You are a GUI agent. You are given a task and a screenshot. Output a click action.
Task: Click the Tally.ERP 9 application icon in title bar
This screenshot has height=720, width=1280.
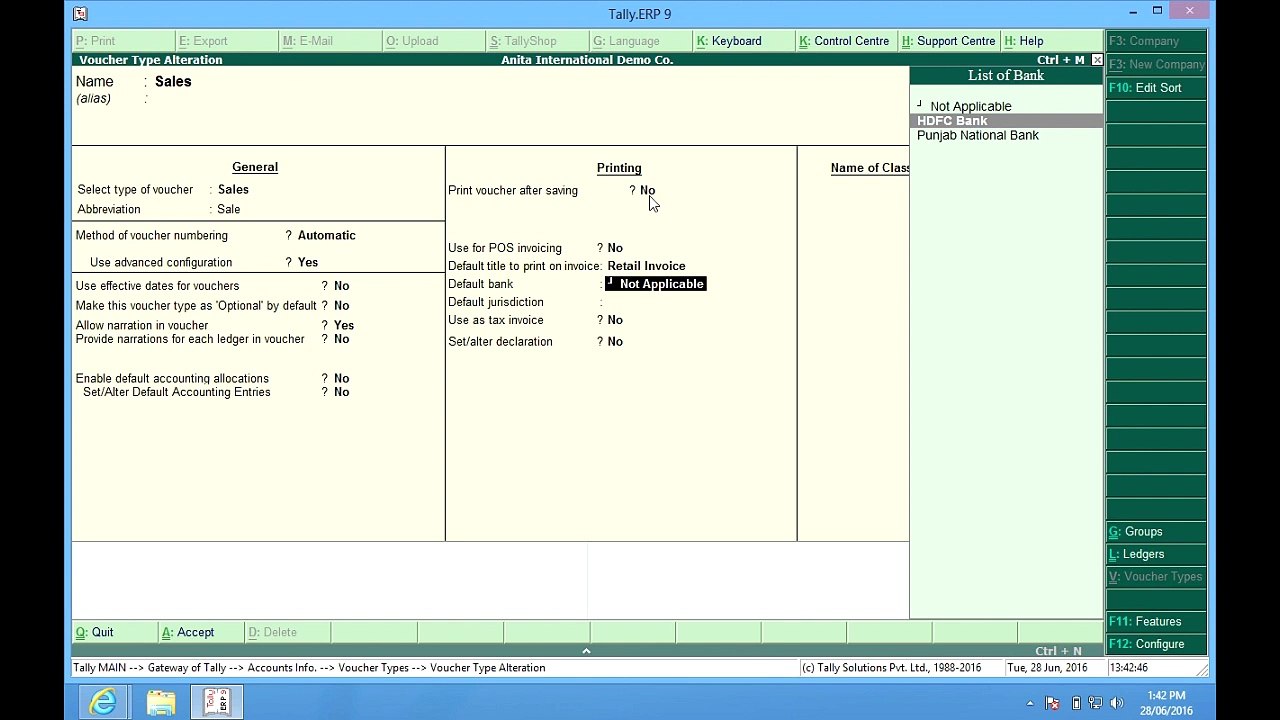pyautogui.click(x=80, y=14)
